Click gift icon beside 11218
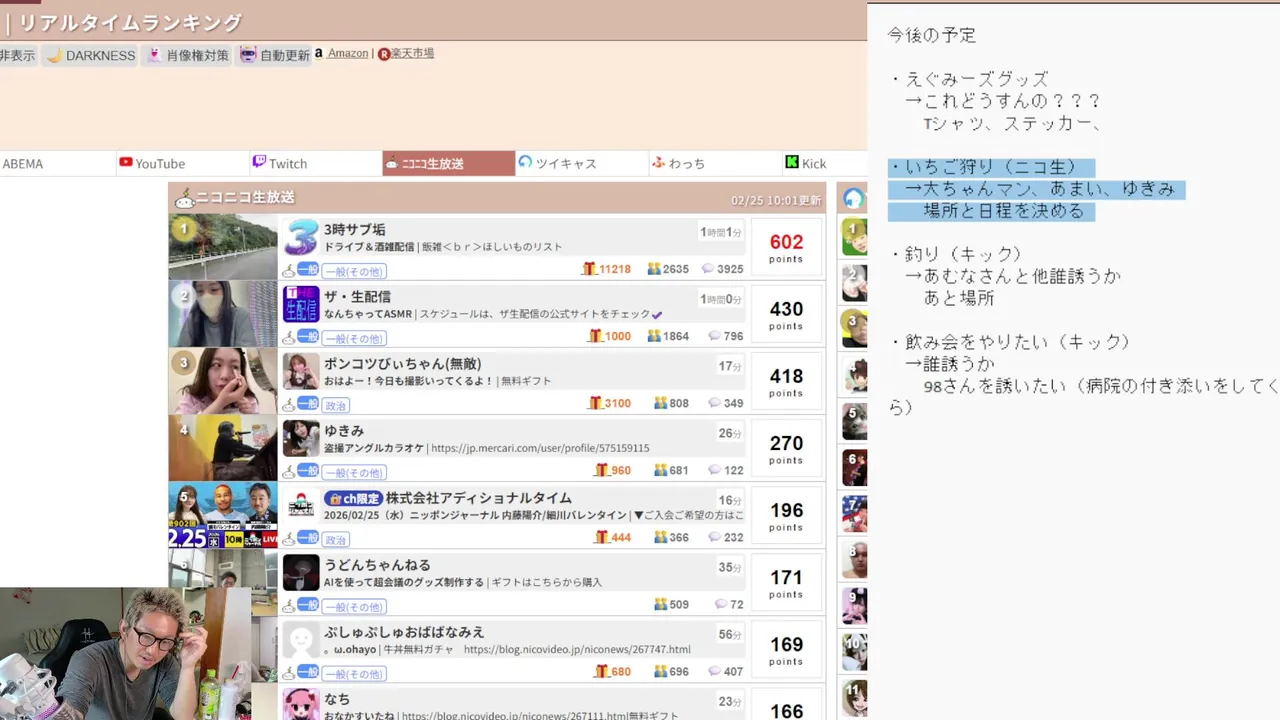This screenshot has width=1280, height=720. [x=590, y=269]
